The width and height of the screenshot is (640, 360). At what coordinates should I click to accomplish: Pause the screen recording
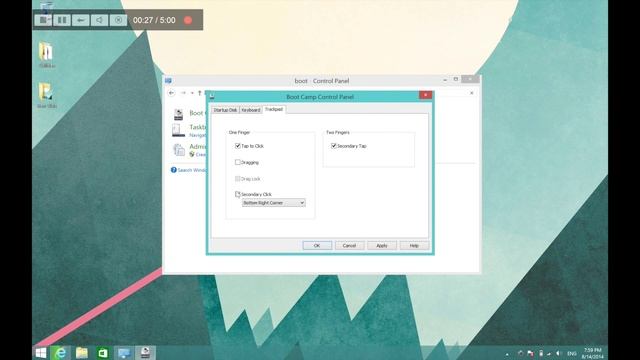click(x=62, y=20)
